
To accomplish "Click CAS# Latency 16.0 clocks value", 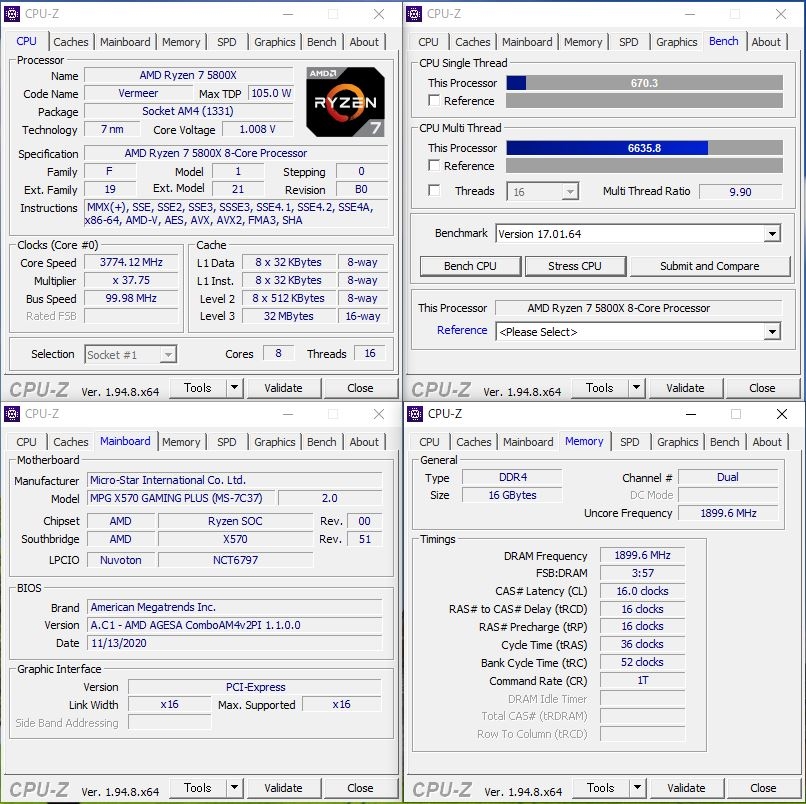I will click(x=643, y=591).
